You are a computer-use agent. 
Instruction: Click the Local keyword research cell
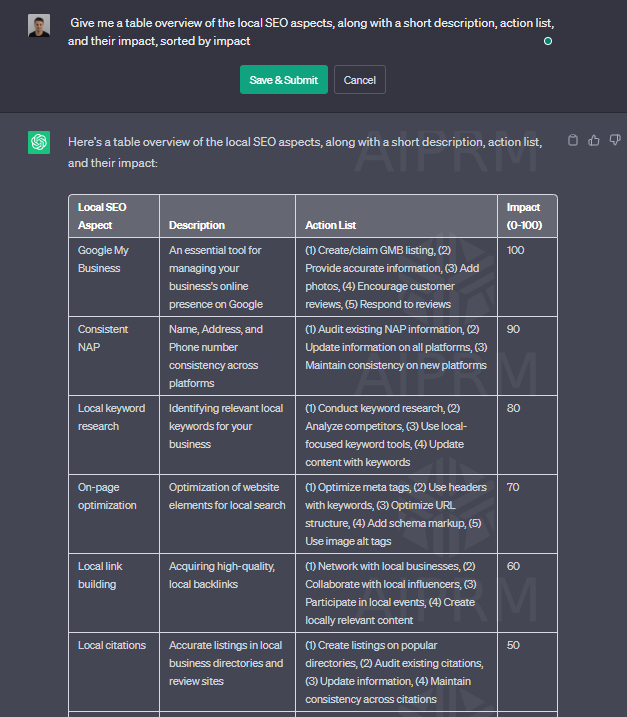tap(111, 417)
